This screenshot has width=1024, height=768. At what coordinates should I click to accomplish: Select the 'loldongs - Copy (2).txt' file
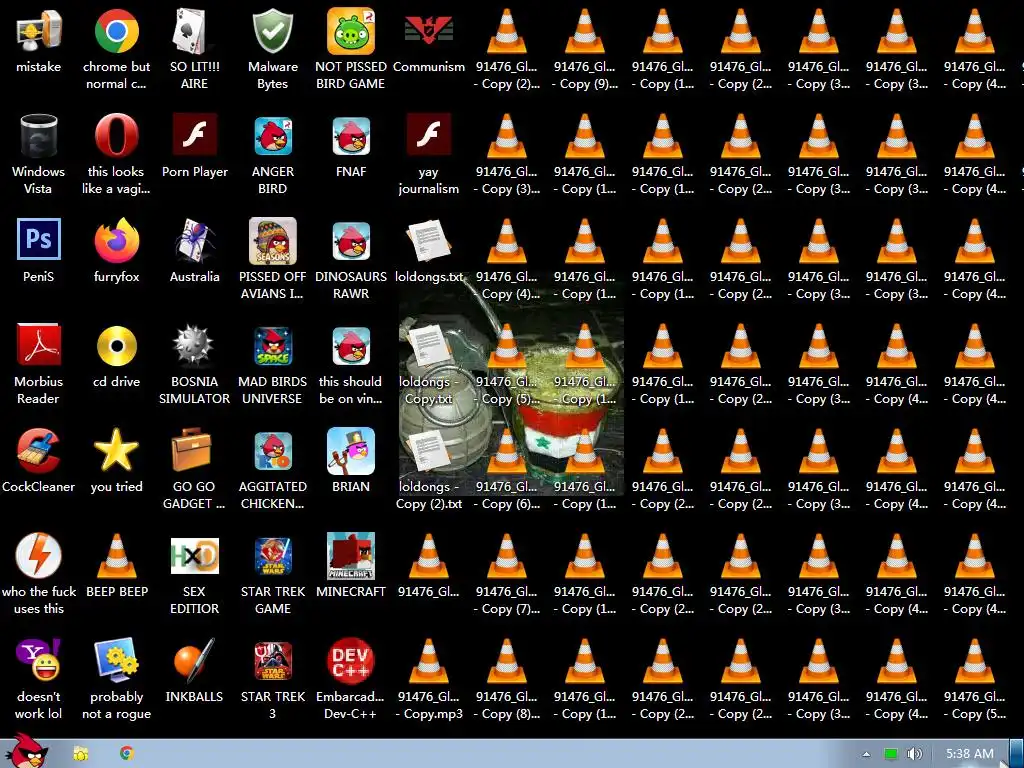click(428, 451)
